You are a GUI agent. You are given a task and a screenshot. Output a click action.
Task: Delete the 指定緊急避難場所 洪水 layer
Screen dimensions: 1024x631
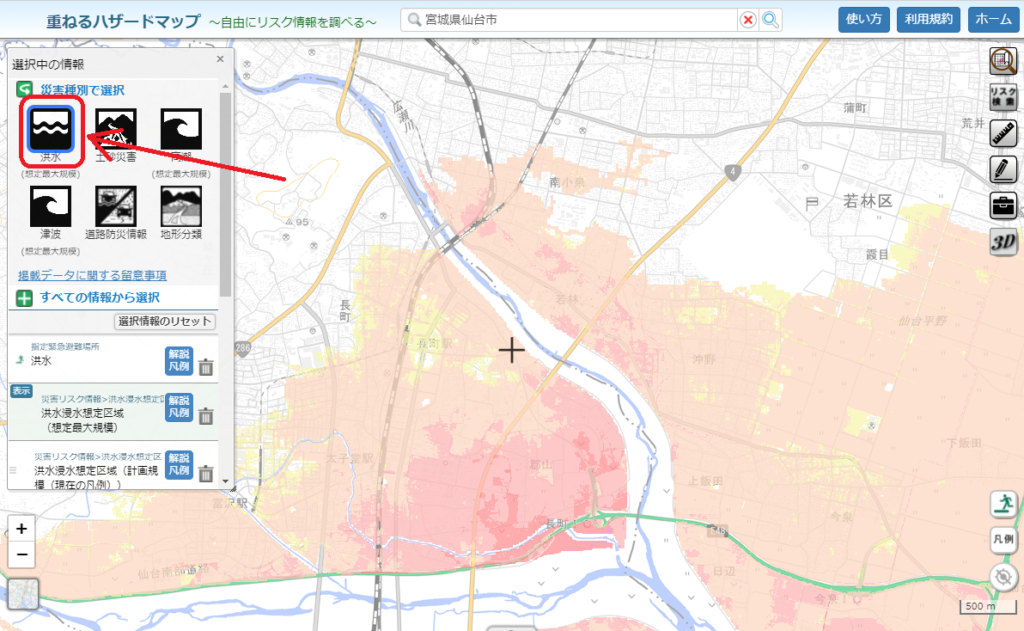tap(206, 367)
